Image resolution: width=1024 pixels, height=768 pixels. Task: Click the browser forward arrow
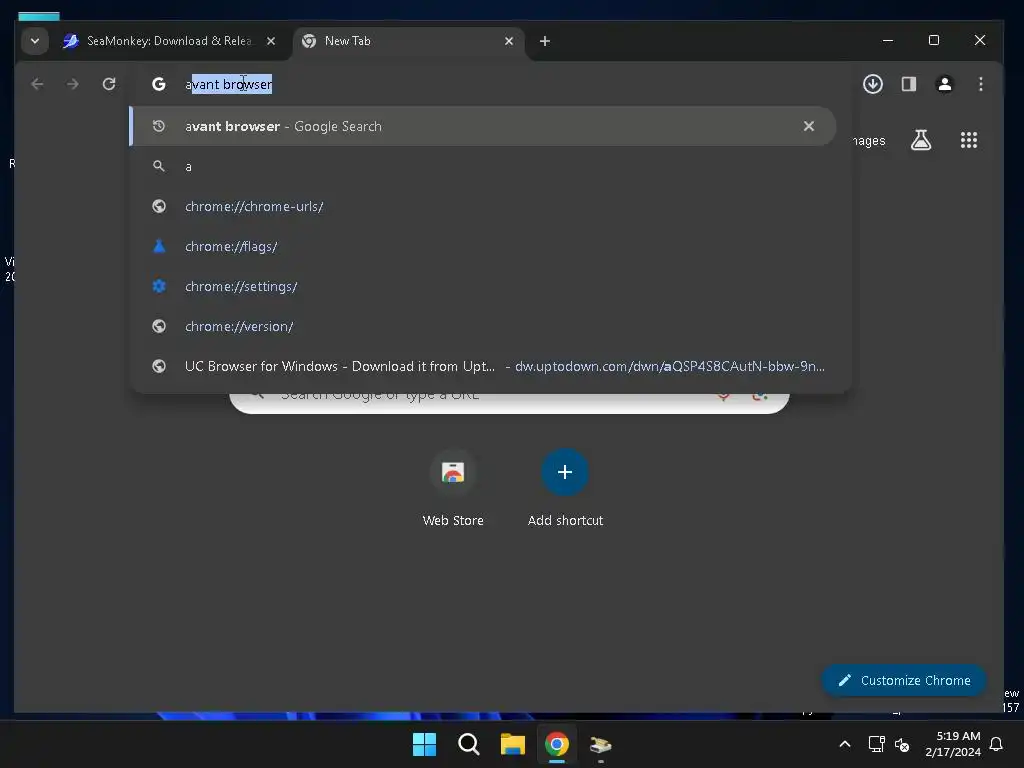(x=72, y=84)
